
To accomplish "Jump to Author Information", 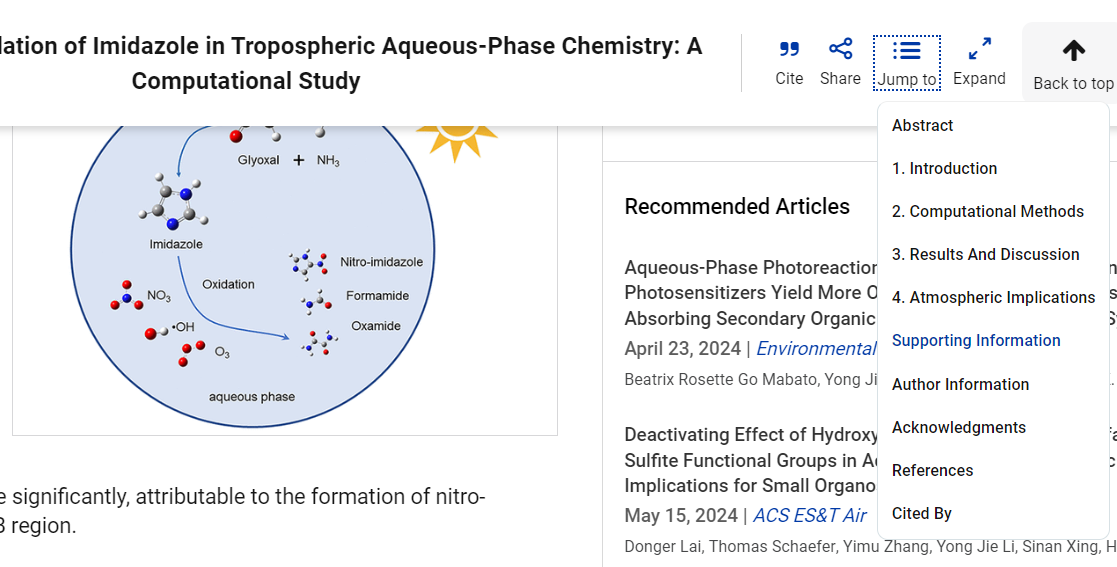I will [960, 384].
